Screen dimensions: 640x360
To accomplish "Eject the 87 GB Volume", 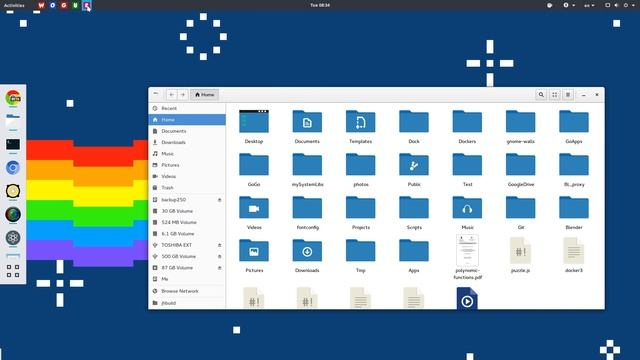I will [219, 268].
